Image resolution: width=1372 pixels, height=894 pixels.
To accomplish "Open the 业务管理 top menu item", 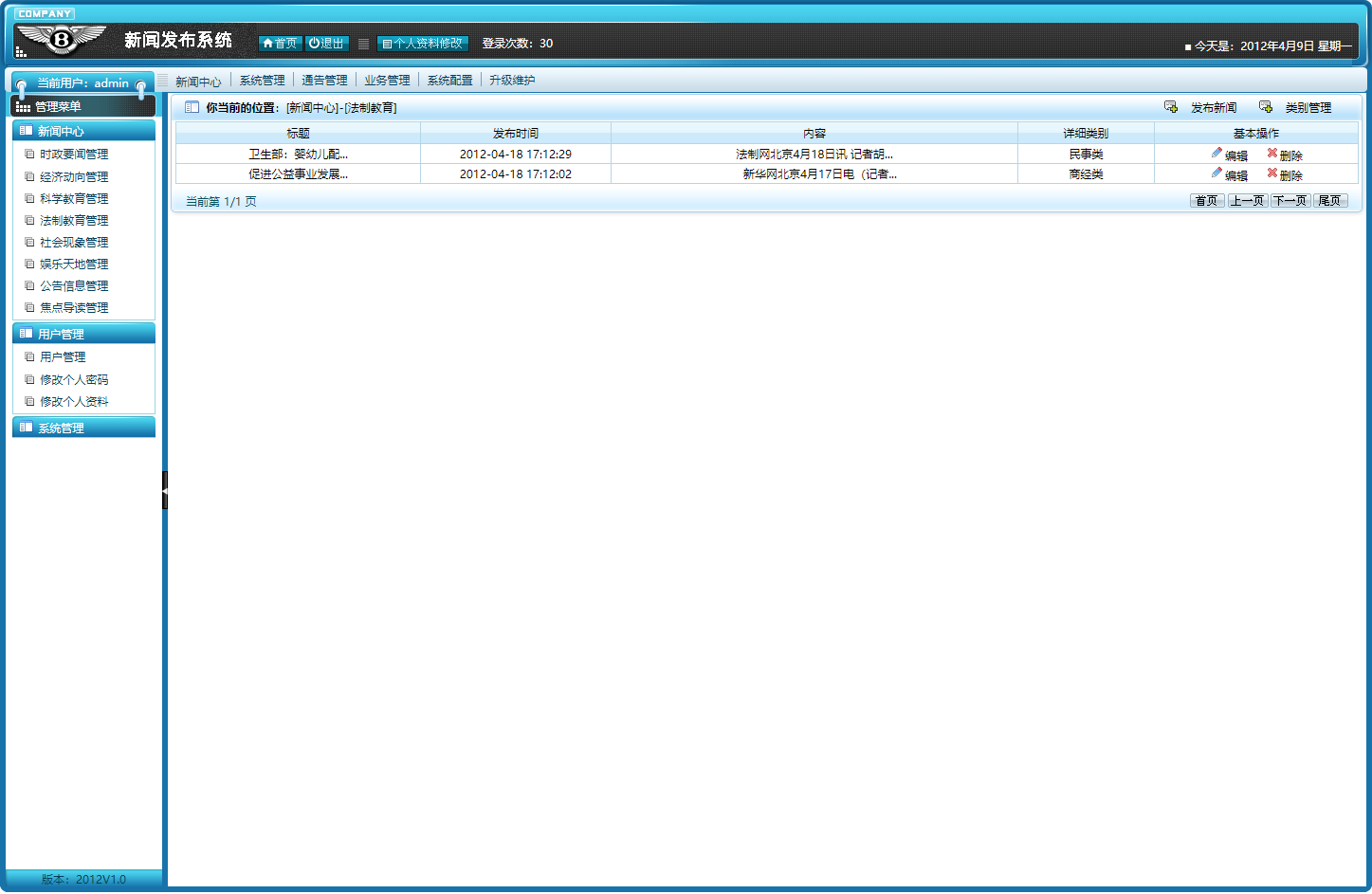I will [x=387, y=81].
